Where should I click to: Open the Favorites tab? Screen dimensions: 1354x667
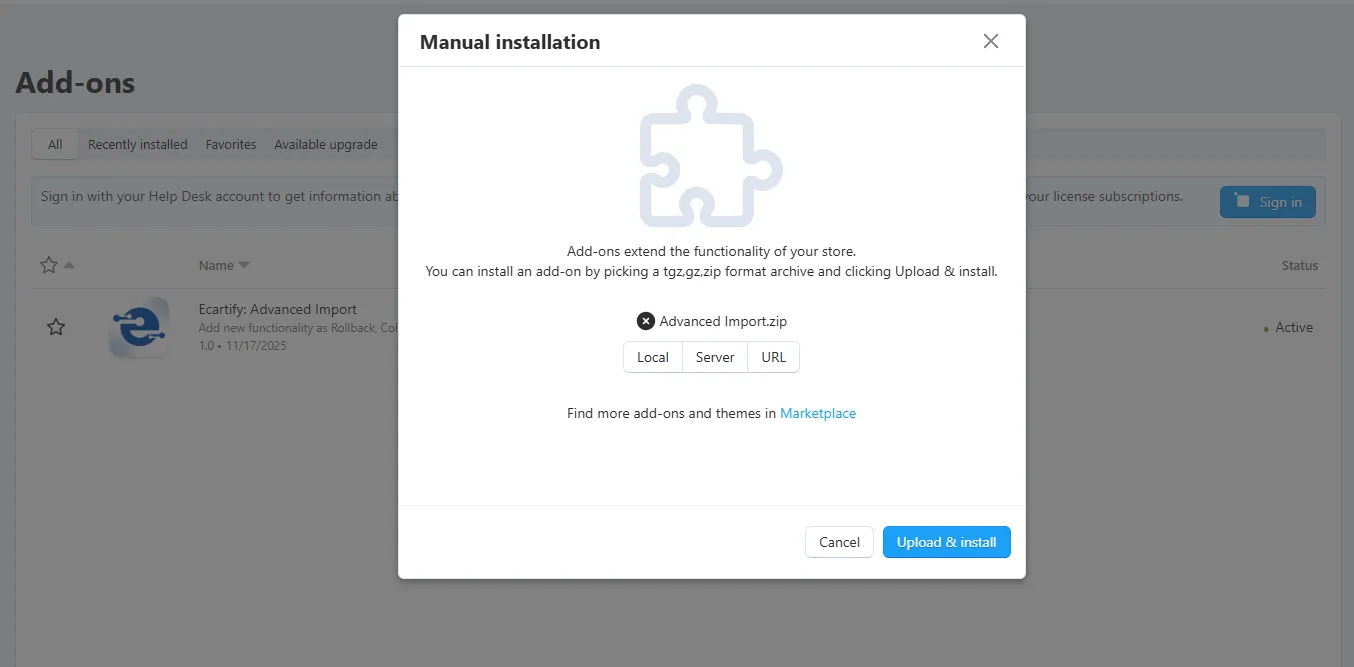(x=231, y=145)
